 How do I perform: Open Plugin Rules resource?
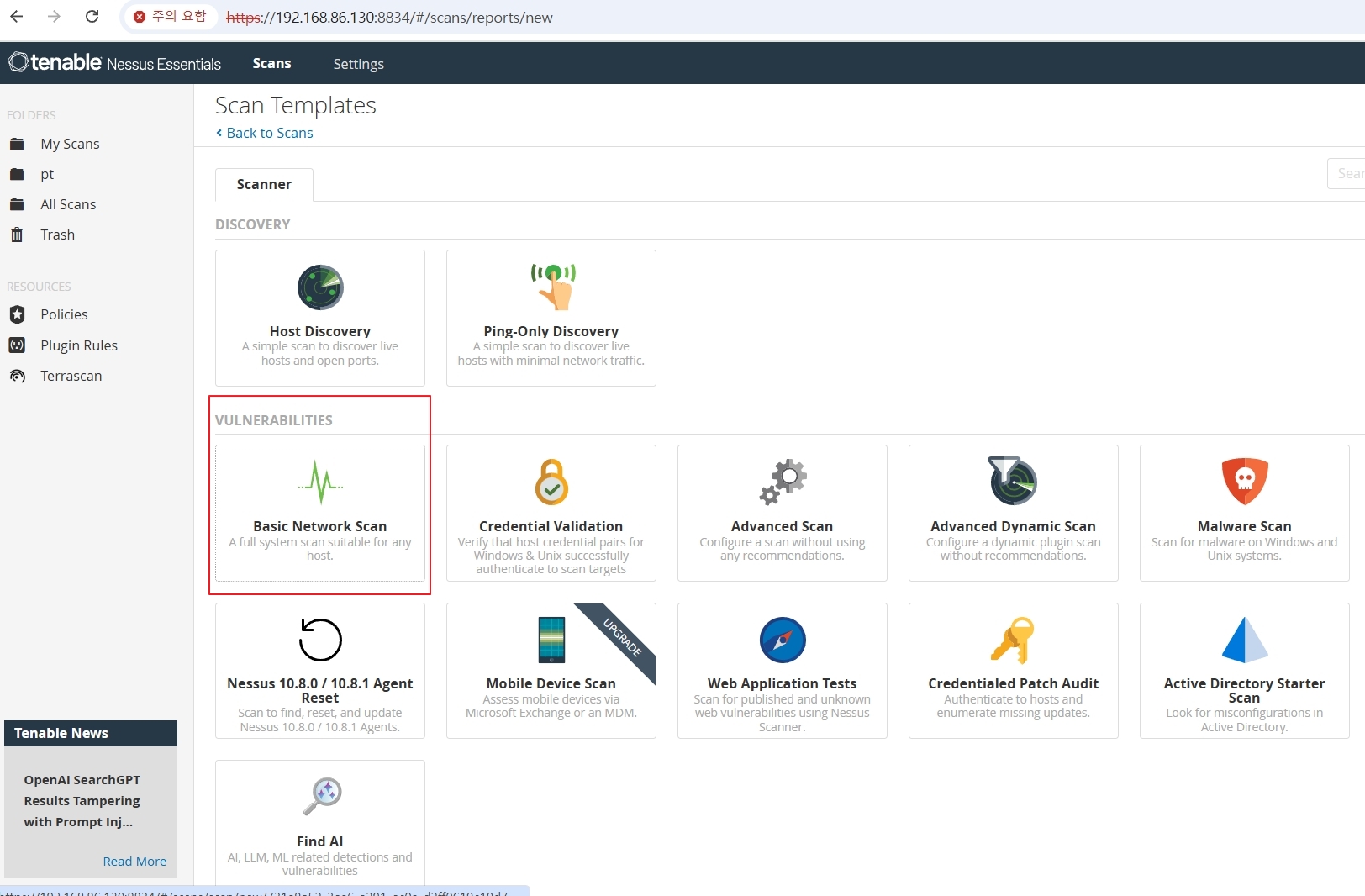[79, 345]
